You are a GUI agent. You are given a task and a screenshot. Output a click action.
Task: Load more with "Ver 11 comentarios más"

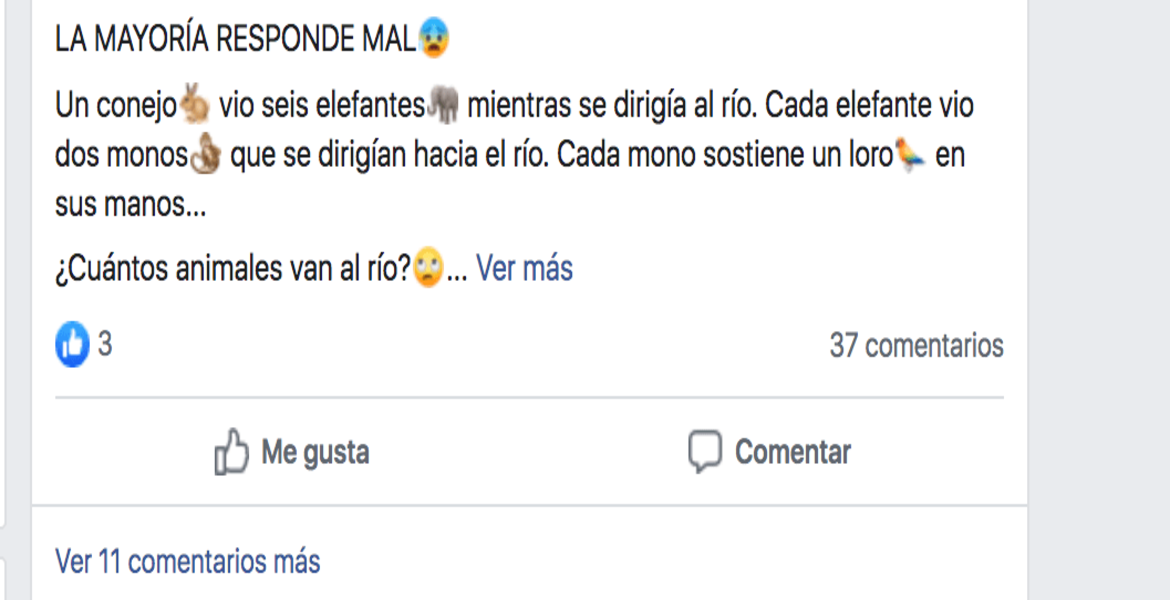[x=188, y=561]
